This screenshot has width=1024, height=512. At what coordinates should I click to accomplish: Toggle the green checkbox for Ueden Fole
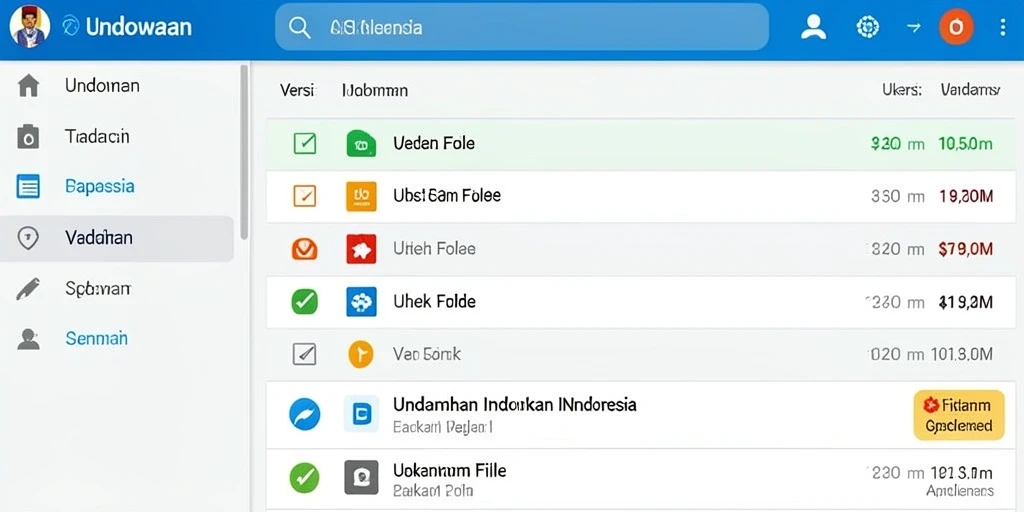pos(305,143)
